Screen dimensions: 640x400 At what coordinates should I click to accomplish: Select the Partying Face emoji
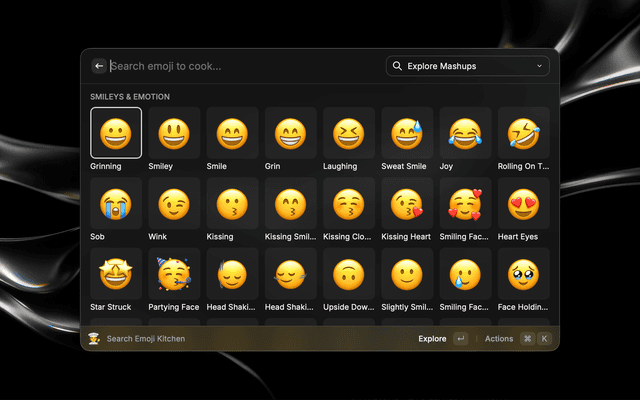(174, 274)
